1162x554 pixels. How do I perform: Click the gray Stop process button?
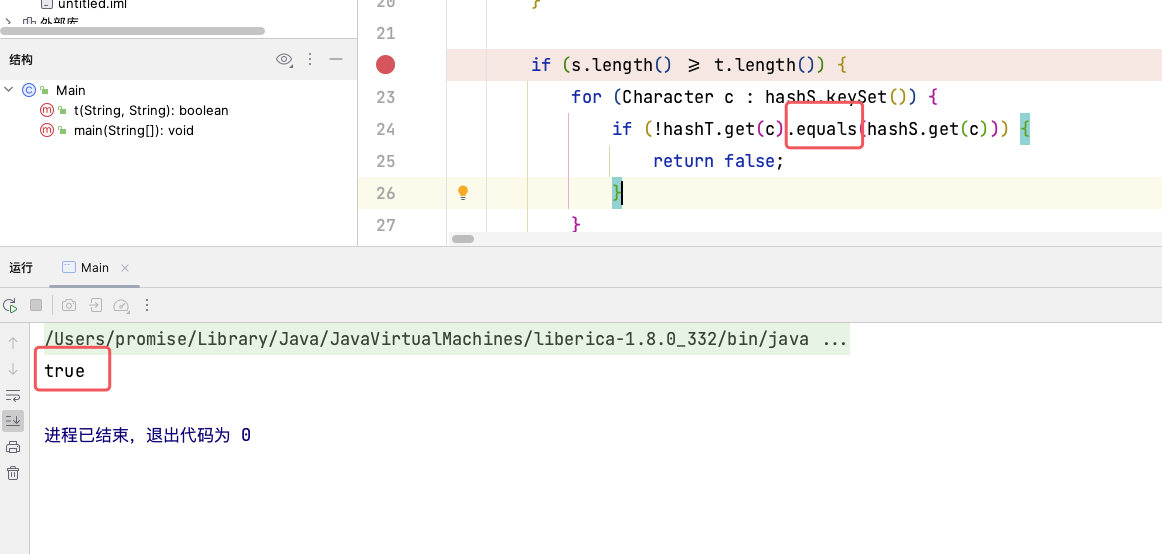(36, 305)
